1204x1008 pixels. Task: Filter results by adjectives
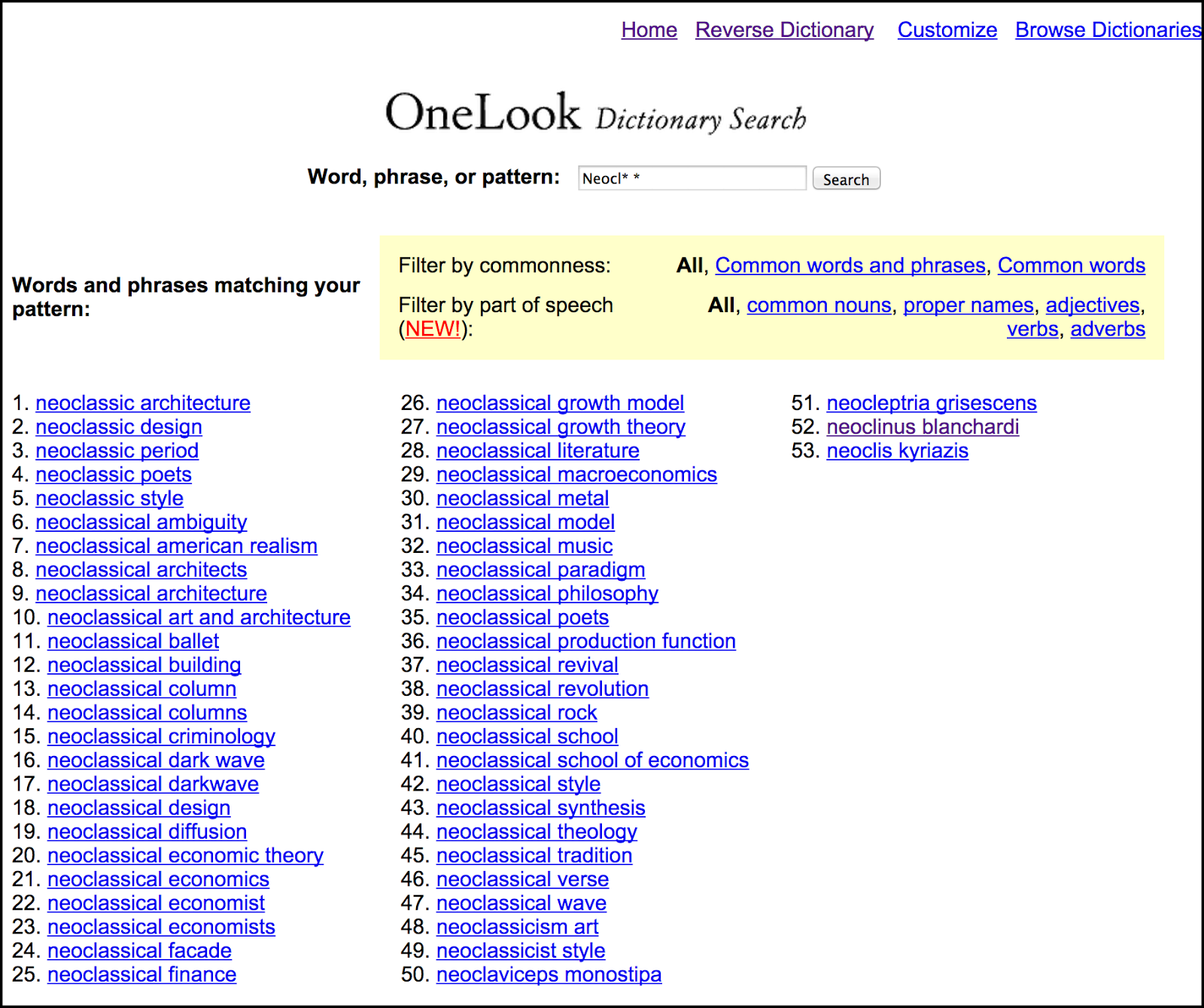[x=1093, y=305]
